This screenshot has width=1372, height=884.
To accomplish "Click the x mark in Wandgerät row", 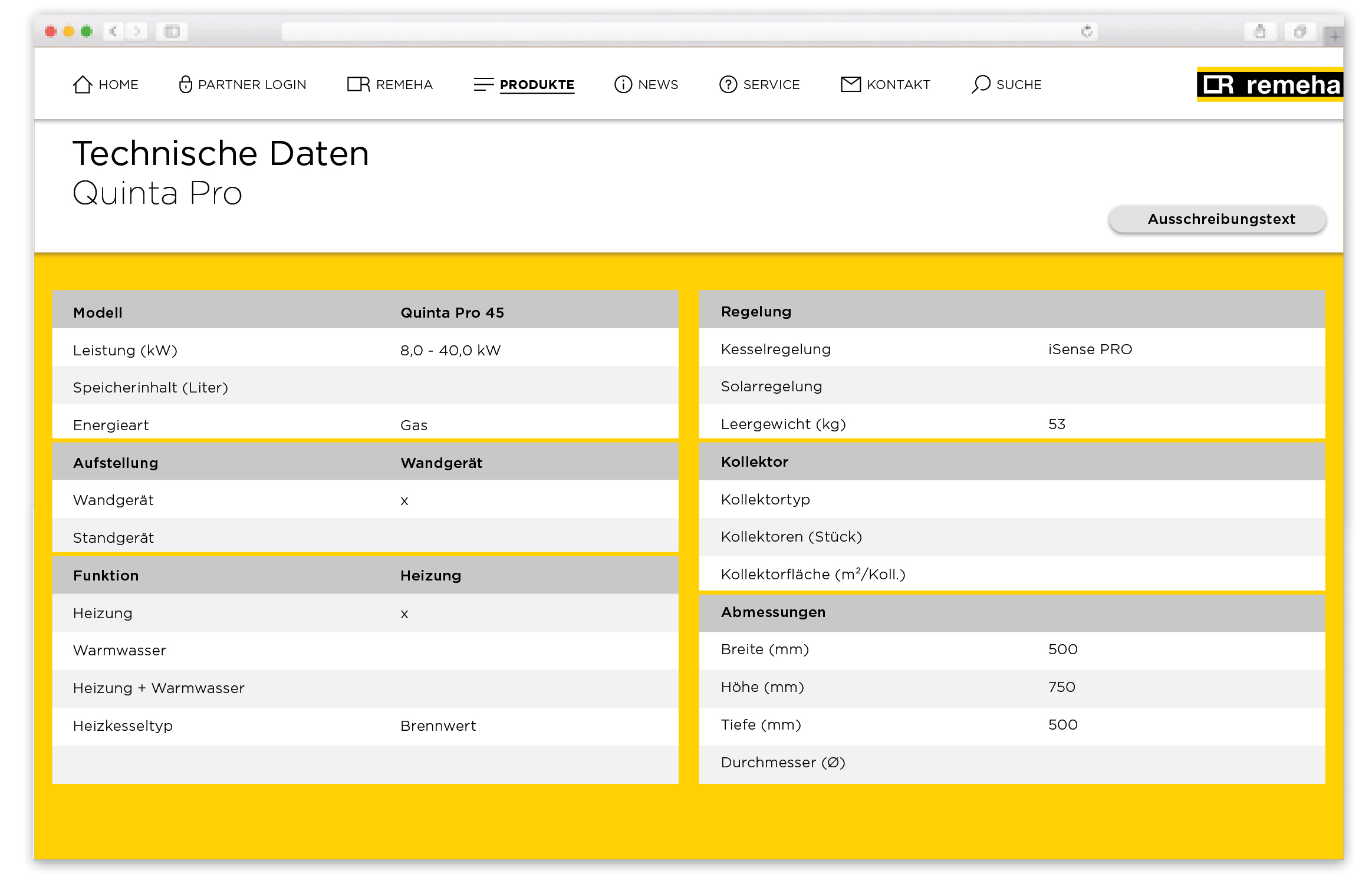I will click(x=404, y=501).
